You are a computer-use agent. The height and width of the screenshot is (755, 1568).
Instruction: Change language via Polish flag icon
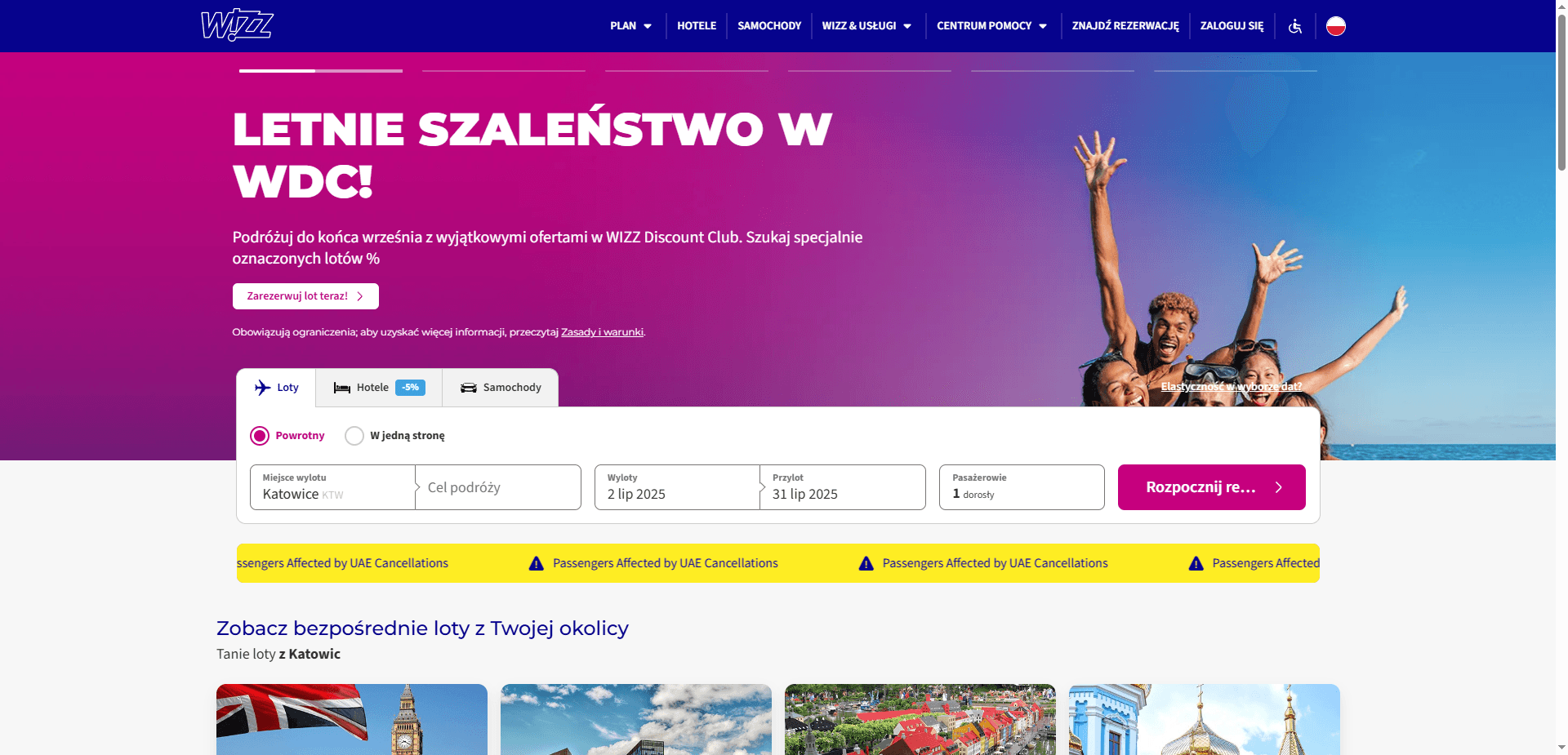[1336, 26]
